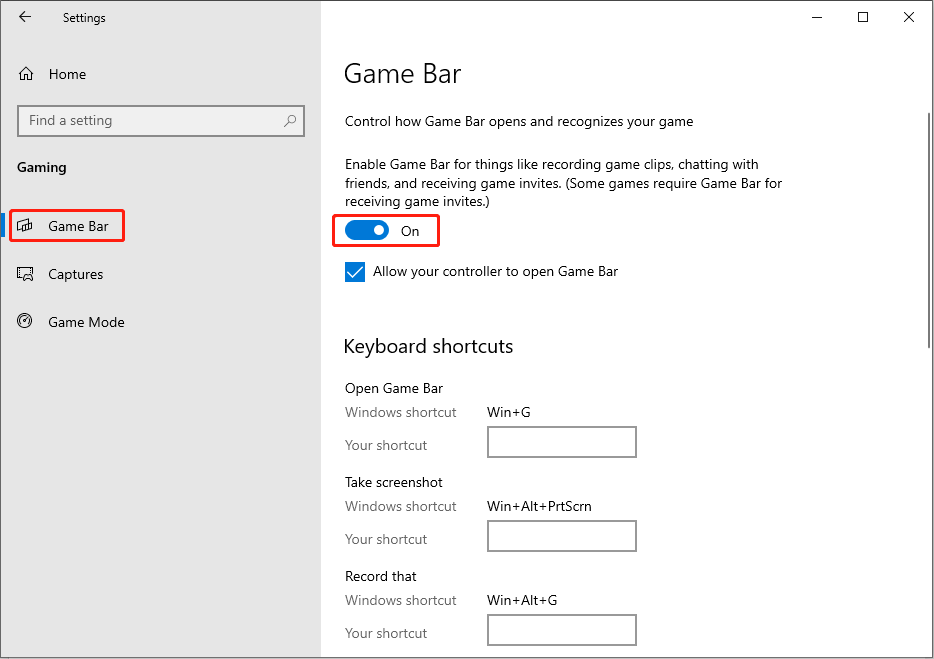Close the Settings window
Screen dimensions: 934x659
click(908, 17)
